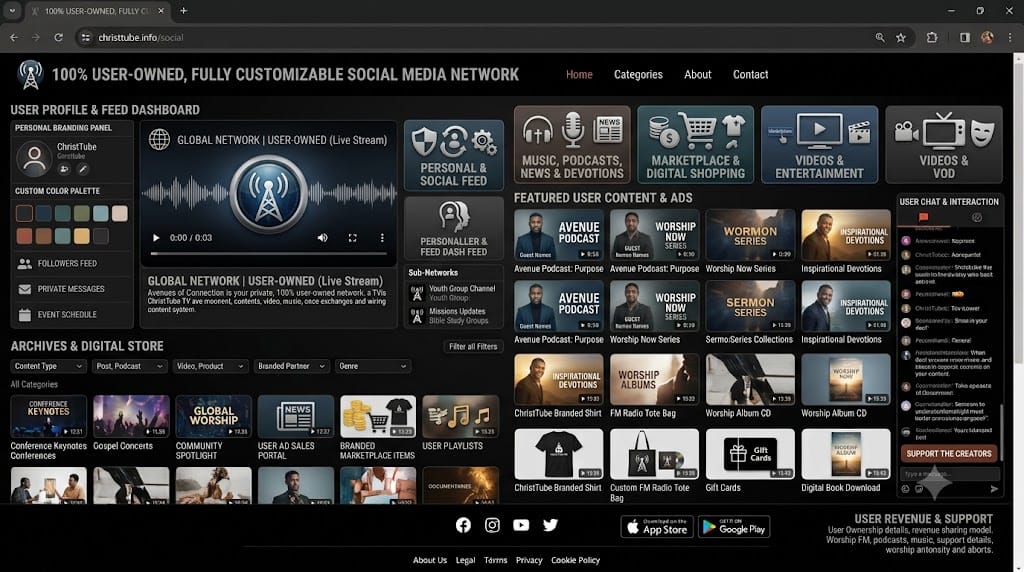1024x572 pixels.
Task: Pick the tan color palette swatch
Action: (x=120, y=214)
